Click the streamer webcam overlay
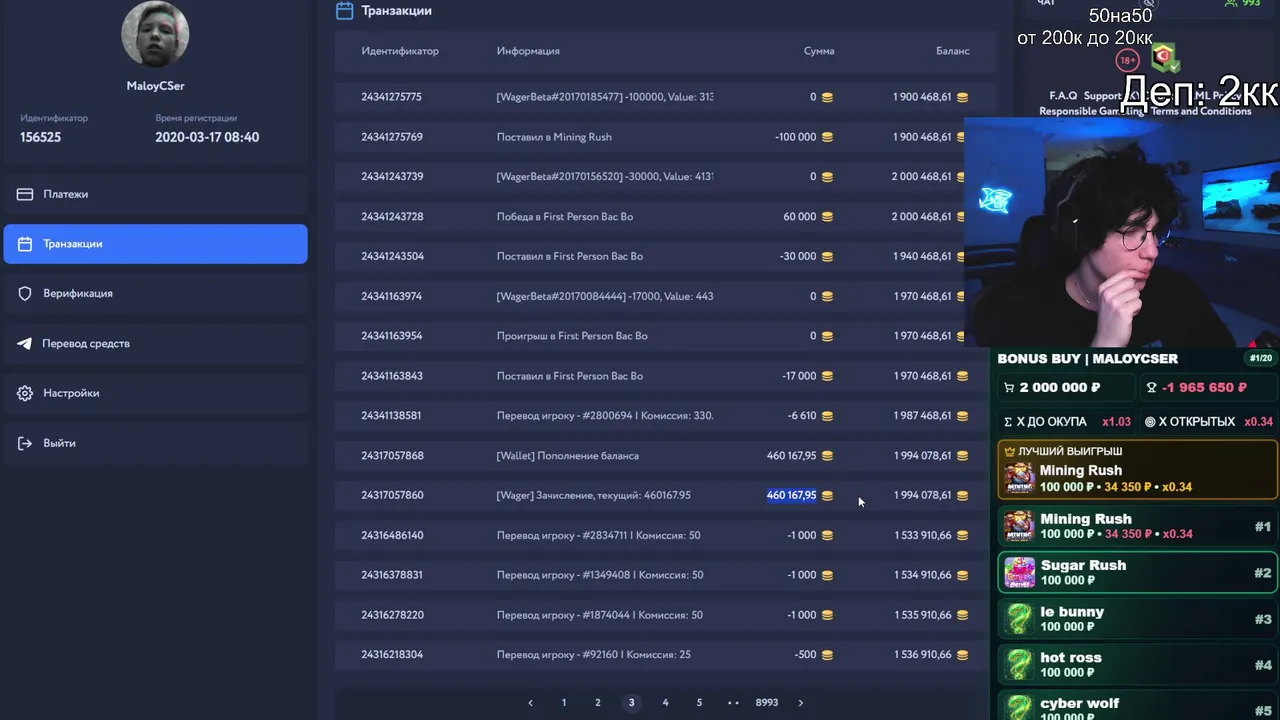Screen dimensions: 1280x720 pyautogui.click(x=1122, y=232)
